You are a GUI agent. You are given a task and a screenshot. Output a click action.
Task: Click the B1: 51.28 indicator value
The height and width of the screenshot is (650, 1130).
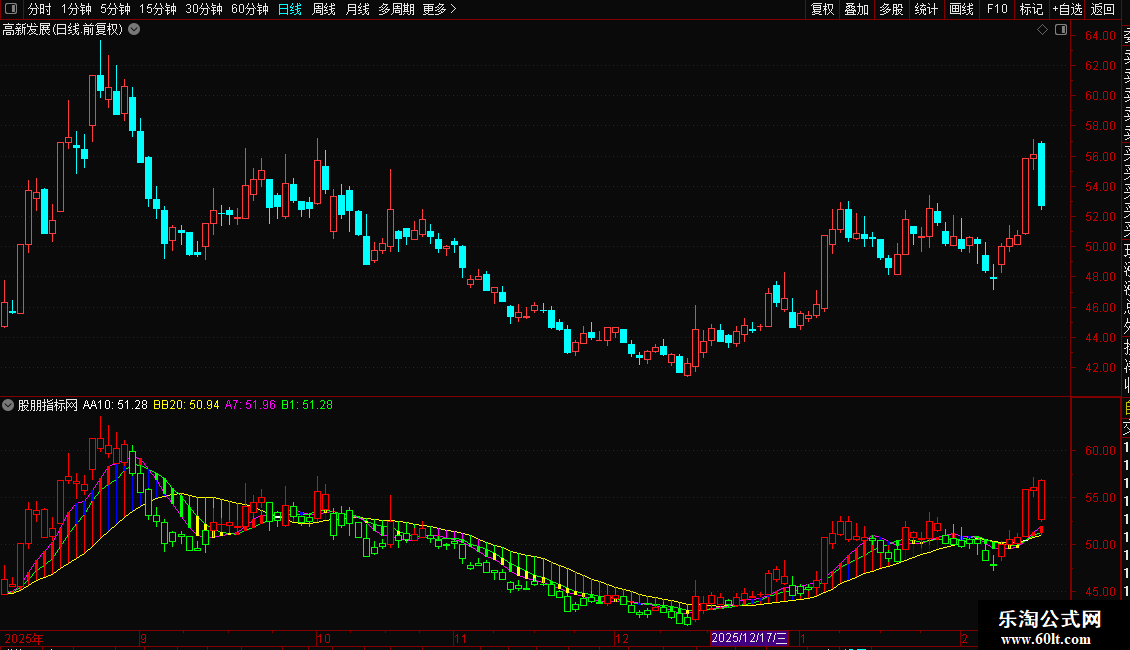307,405
